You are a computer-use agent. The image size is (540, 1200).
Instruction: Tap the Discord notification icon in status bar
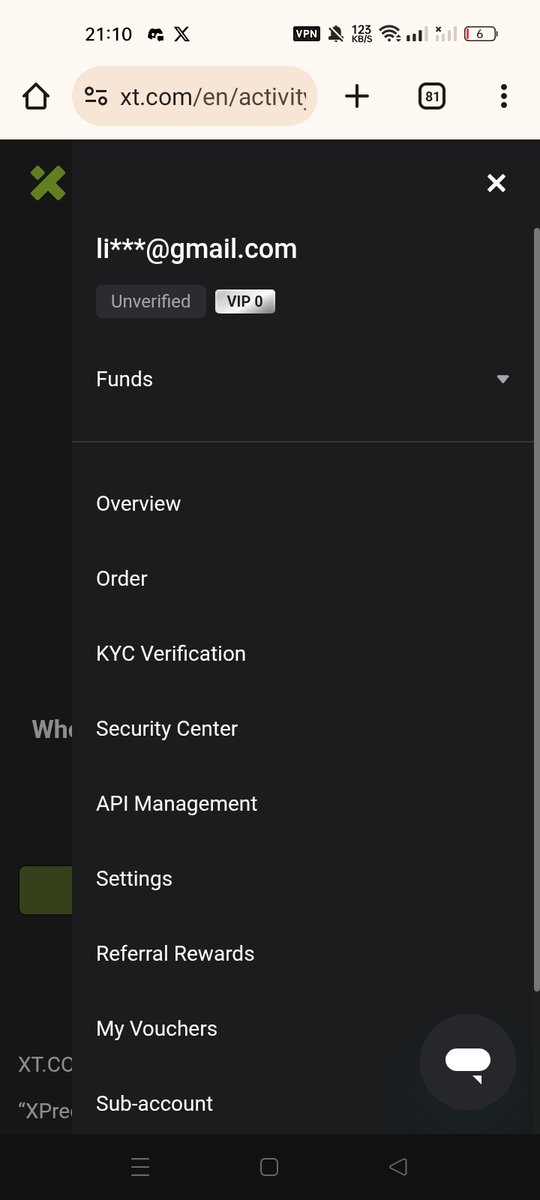click(156, 34)
